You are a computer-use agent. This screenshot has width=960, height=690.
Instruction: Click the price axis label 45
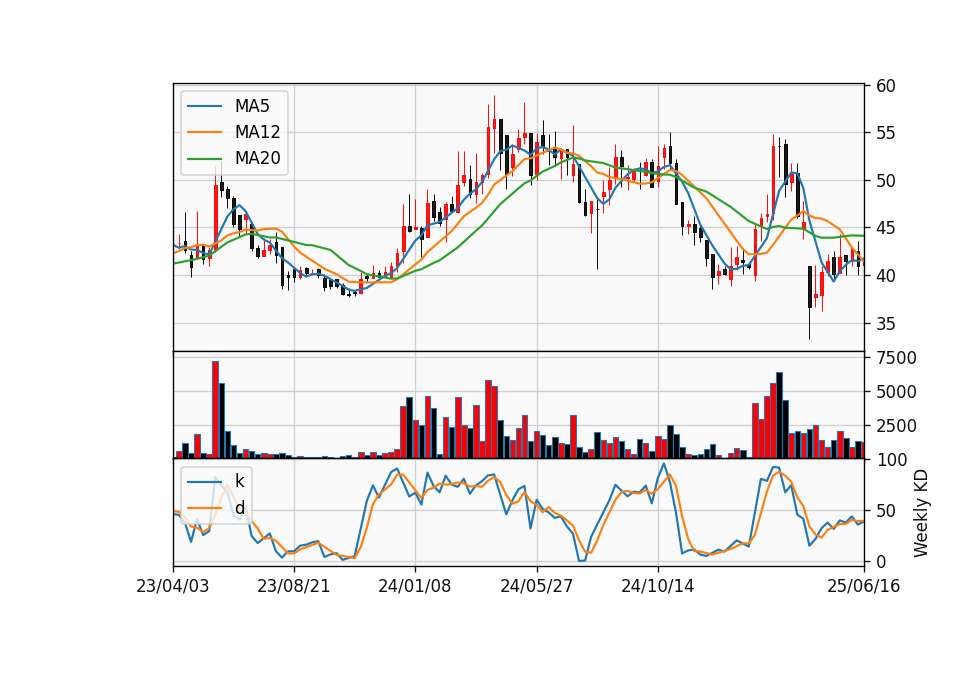[x=885, y=228]
